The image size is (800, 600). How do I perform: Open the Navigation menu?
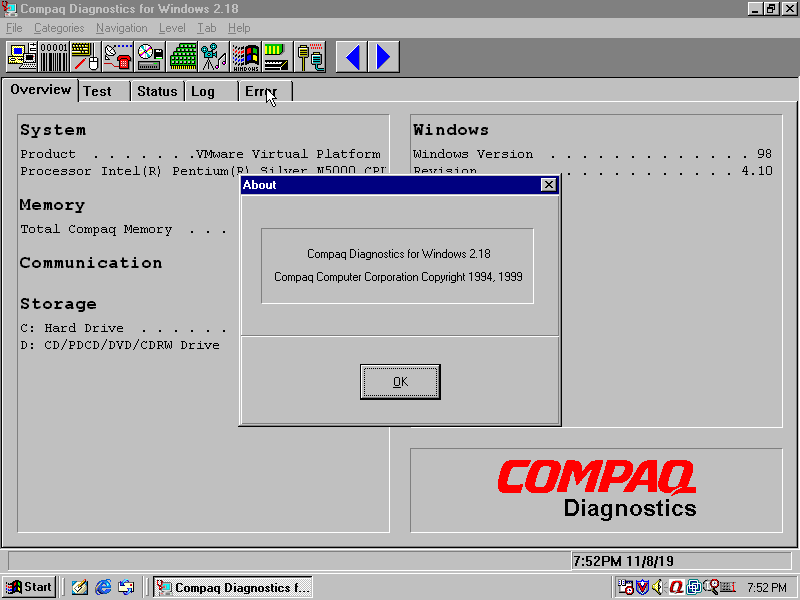pyautogui.click(x=121, y=28)
